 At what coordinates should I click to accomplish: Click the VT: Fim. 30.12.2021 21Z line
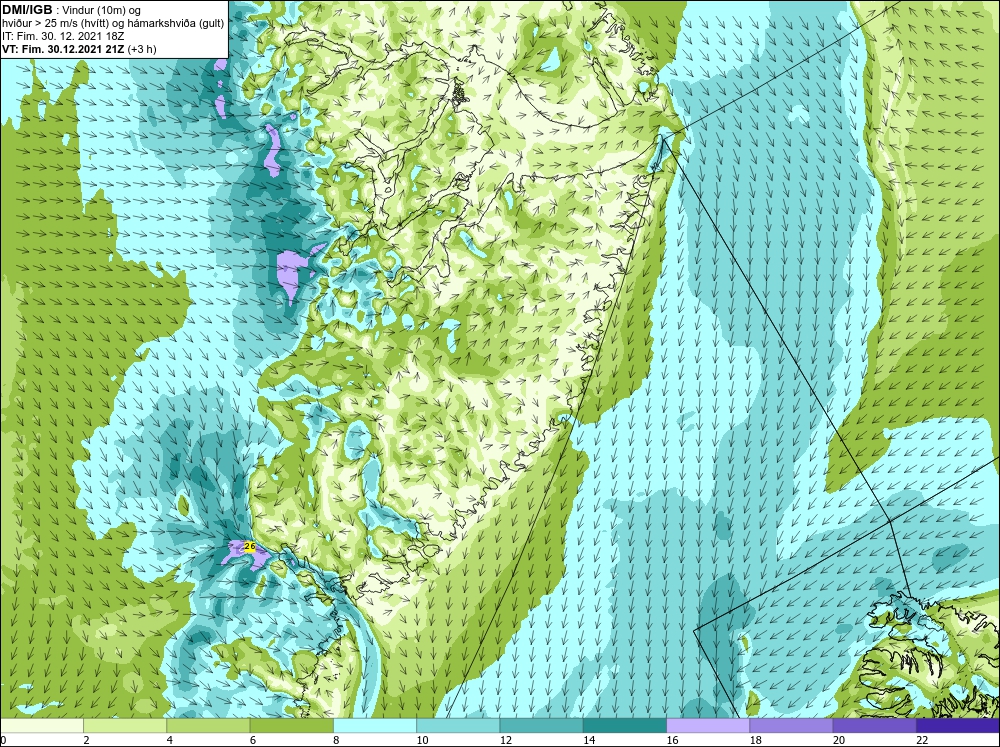[79, 49]
